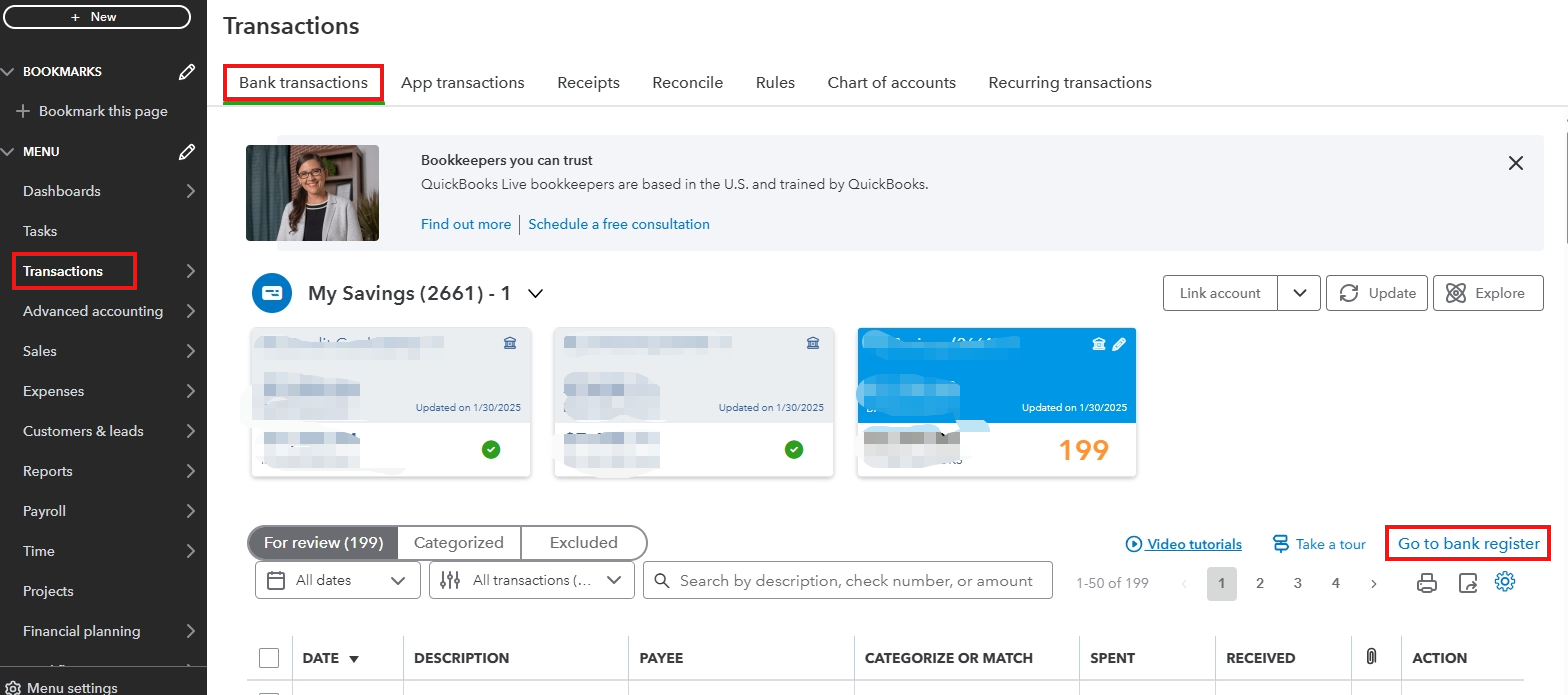Collapse the BOOKMARKS section
1568x695 pixels.
coord(9,72)
